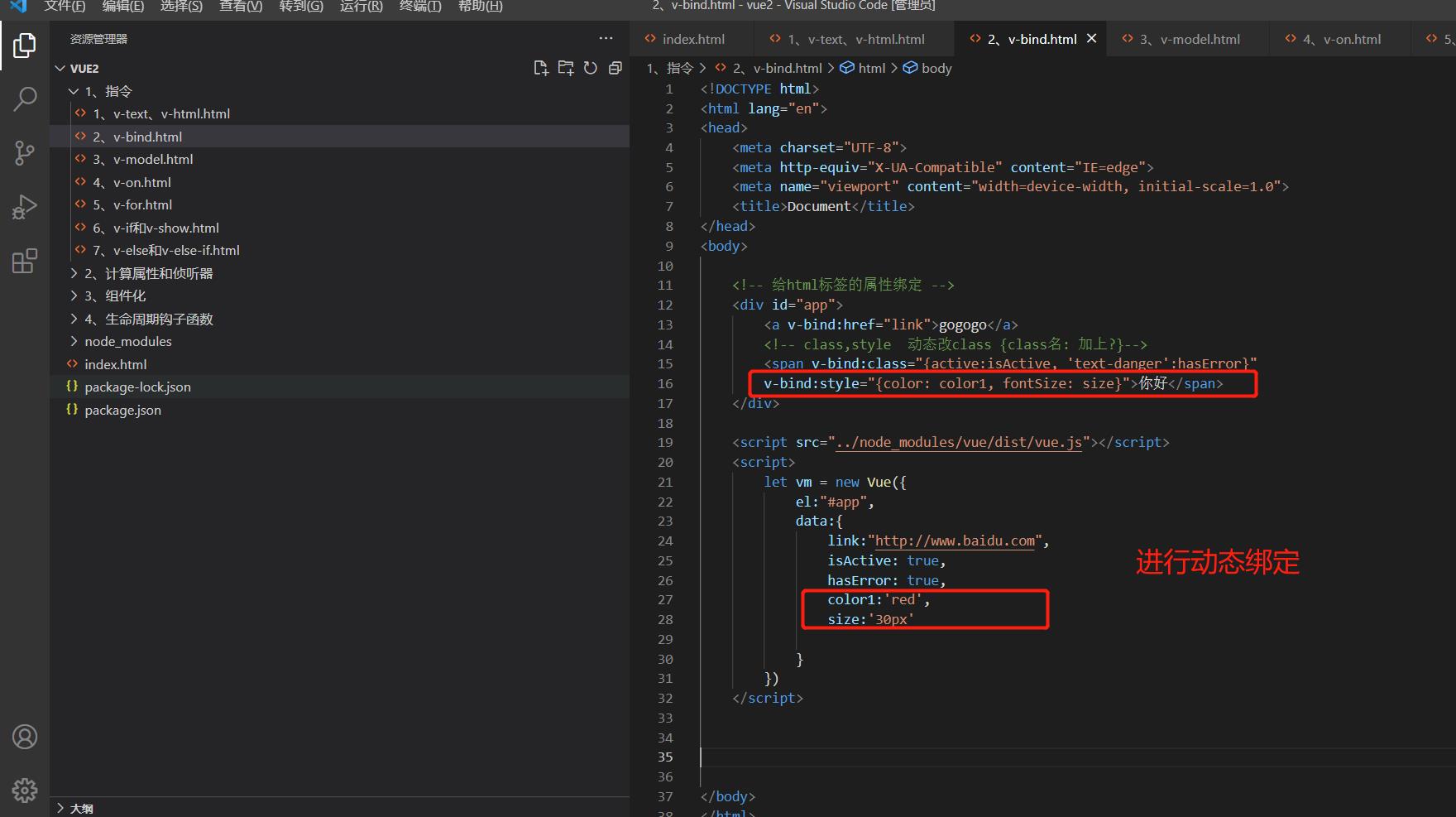The width and height of the screenshot is (1456, 817).
Task: Open the Search view icon
Action: click(25, 99)
